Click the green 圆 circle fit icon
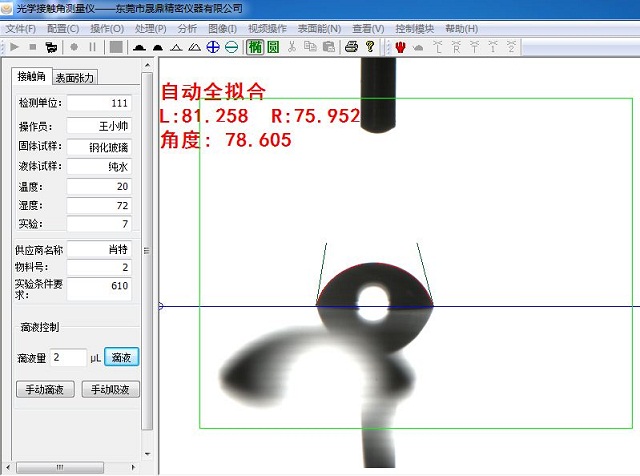 [273, 47]
